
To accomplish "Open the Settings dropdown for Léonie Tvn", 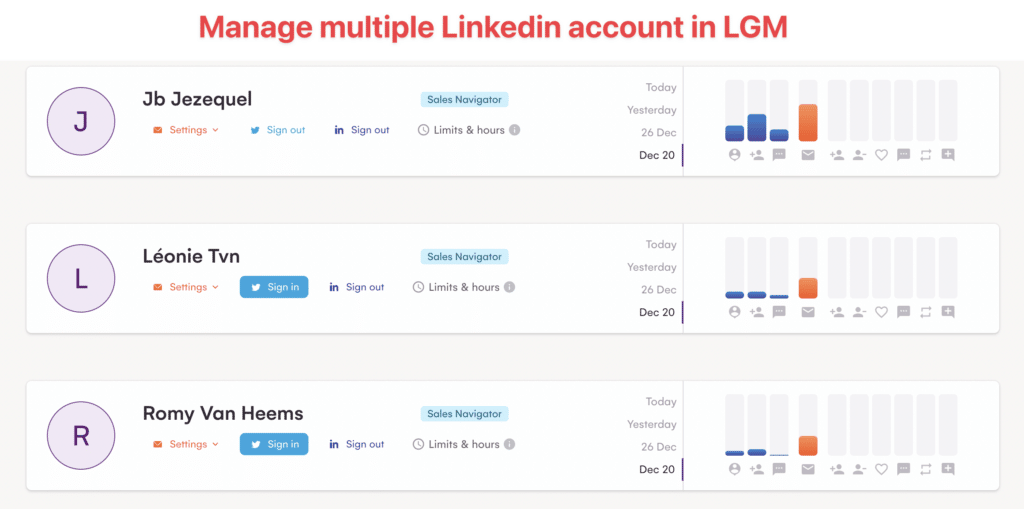I will pos(186,287).
